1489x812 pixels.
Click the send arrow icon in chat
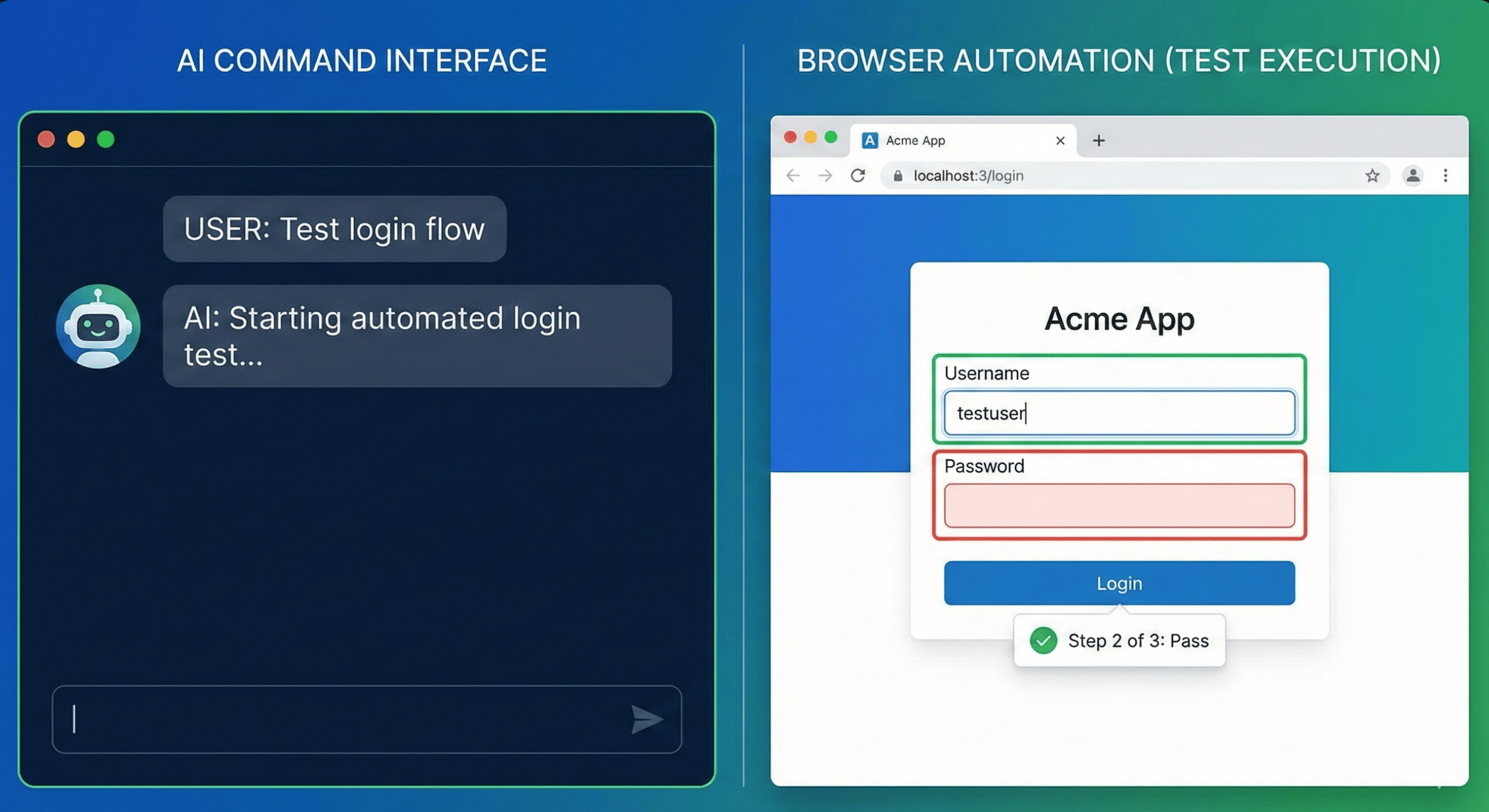tap(646, 719)
